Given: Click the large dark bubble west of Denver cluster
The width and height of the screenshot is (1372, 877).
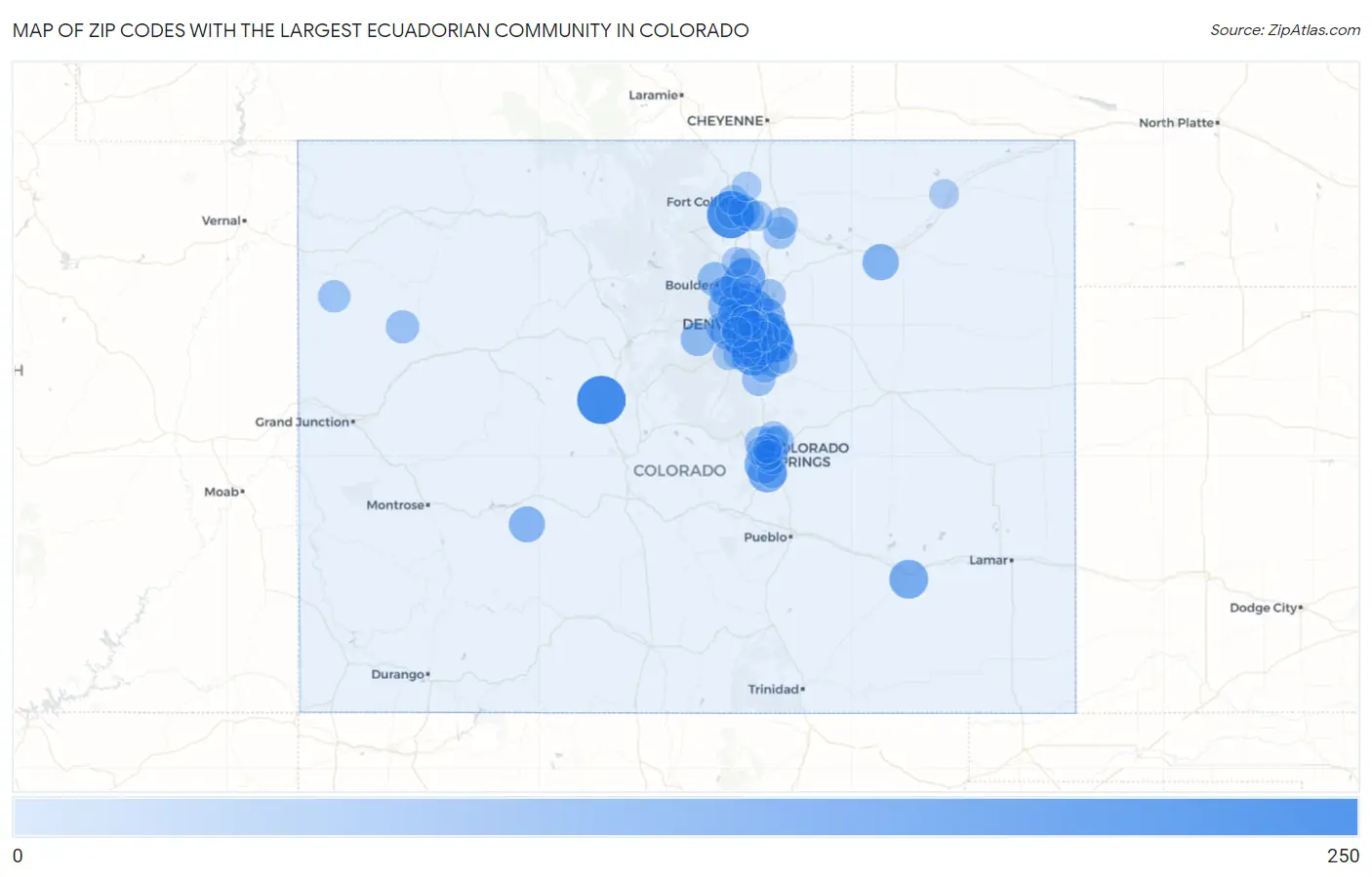Looking at the screenshot, I should click(x=601, y=400).
